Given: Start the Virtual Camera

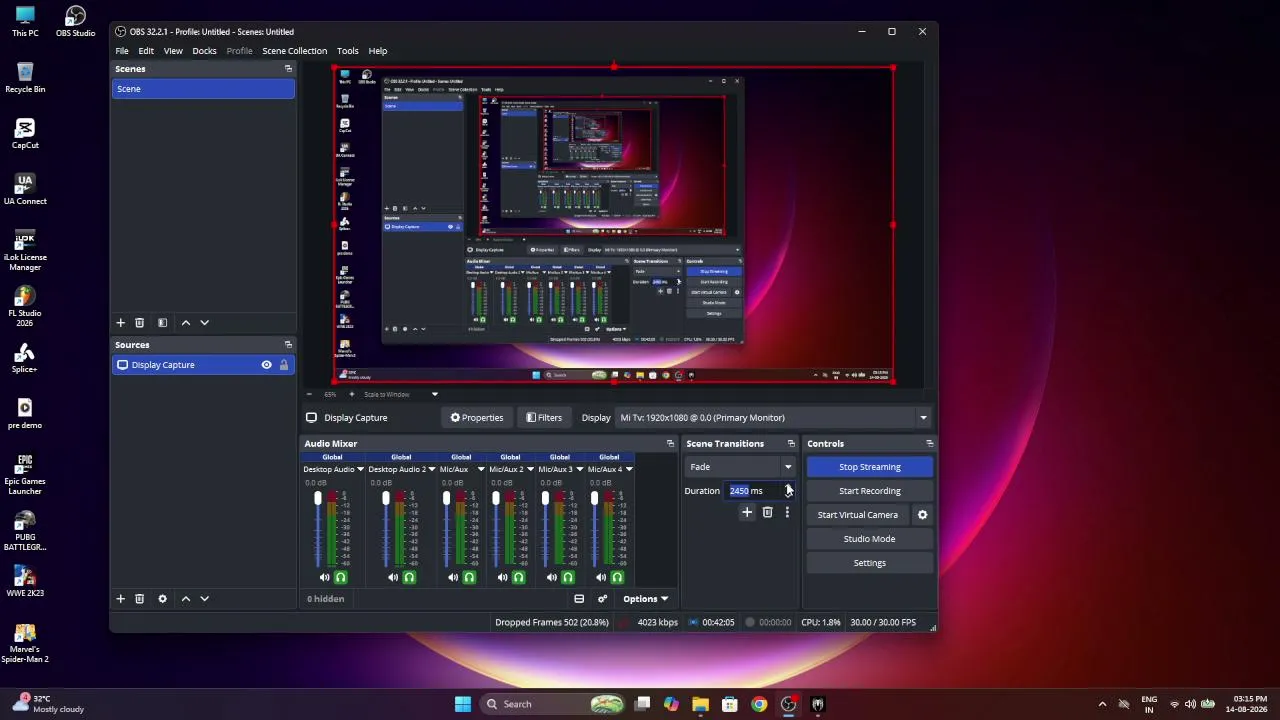Looking at the screenshot, I should click(x=858, y=515).
